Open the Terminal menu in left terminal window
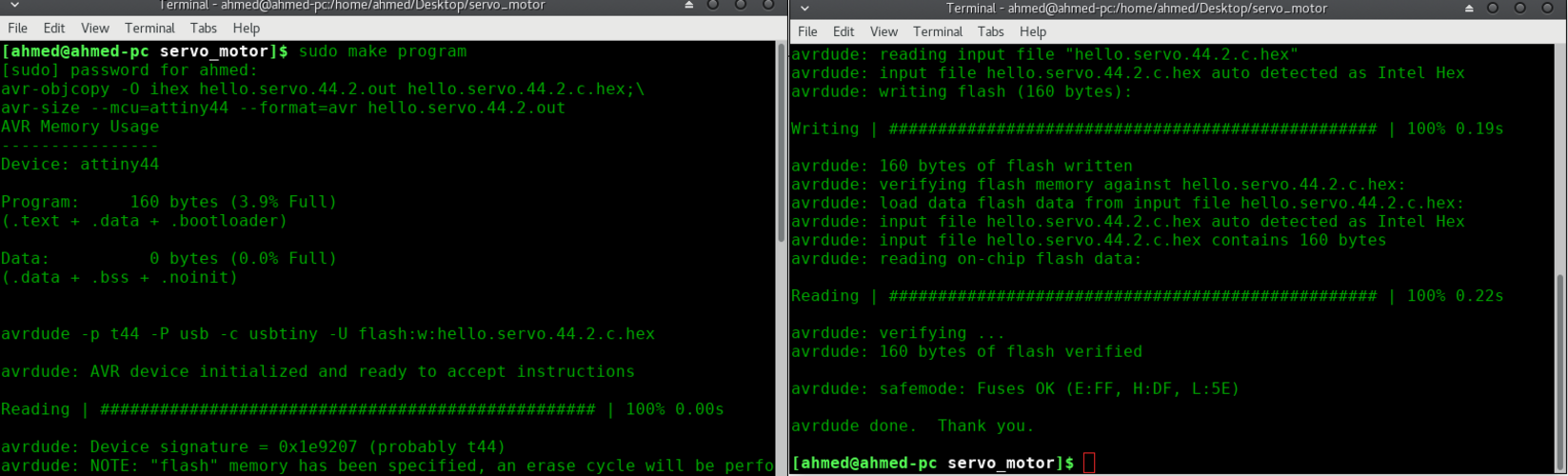1568x476 pixels. [149, 29]
